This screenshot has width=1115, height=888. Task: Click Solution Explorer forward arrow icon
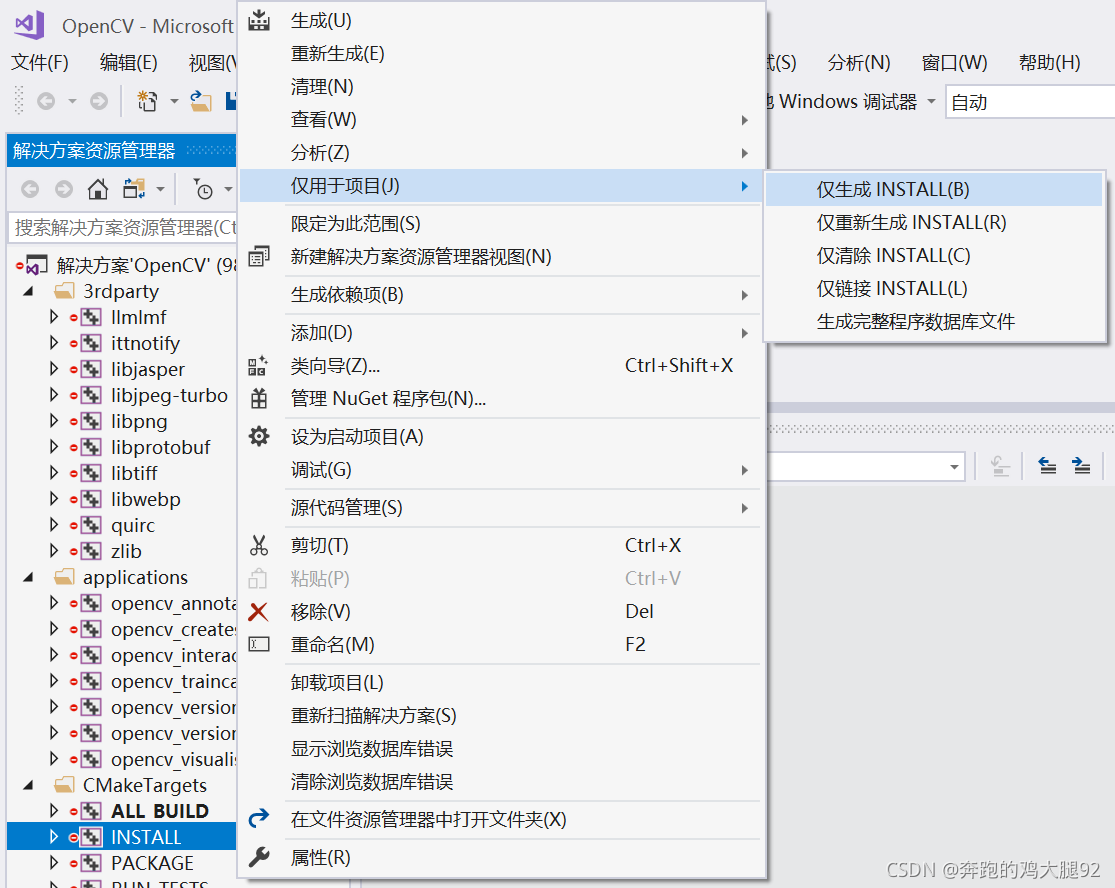(64, 189)
